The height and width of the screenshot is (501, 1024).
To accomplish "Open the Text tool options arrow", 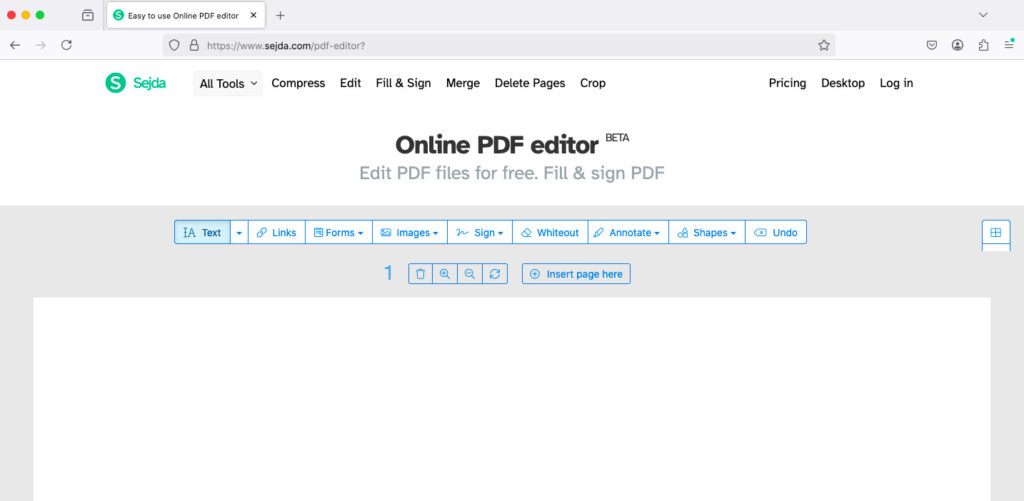I will 239,232.
